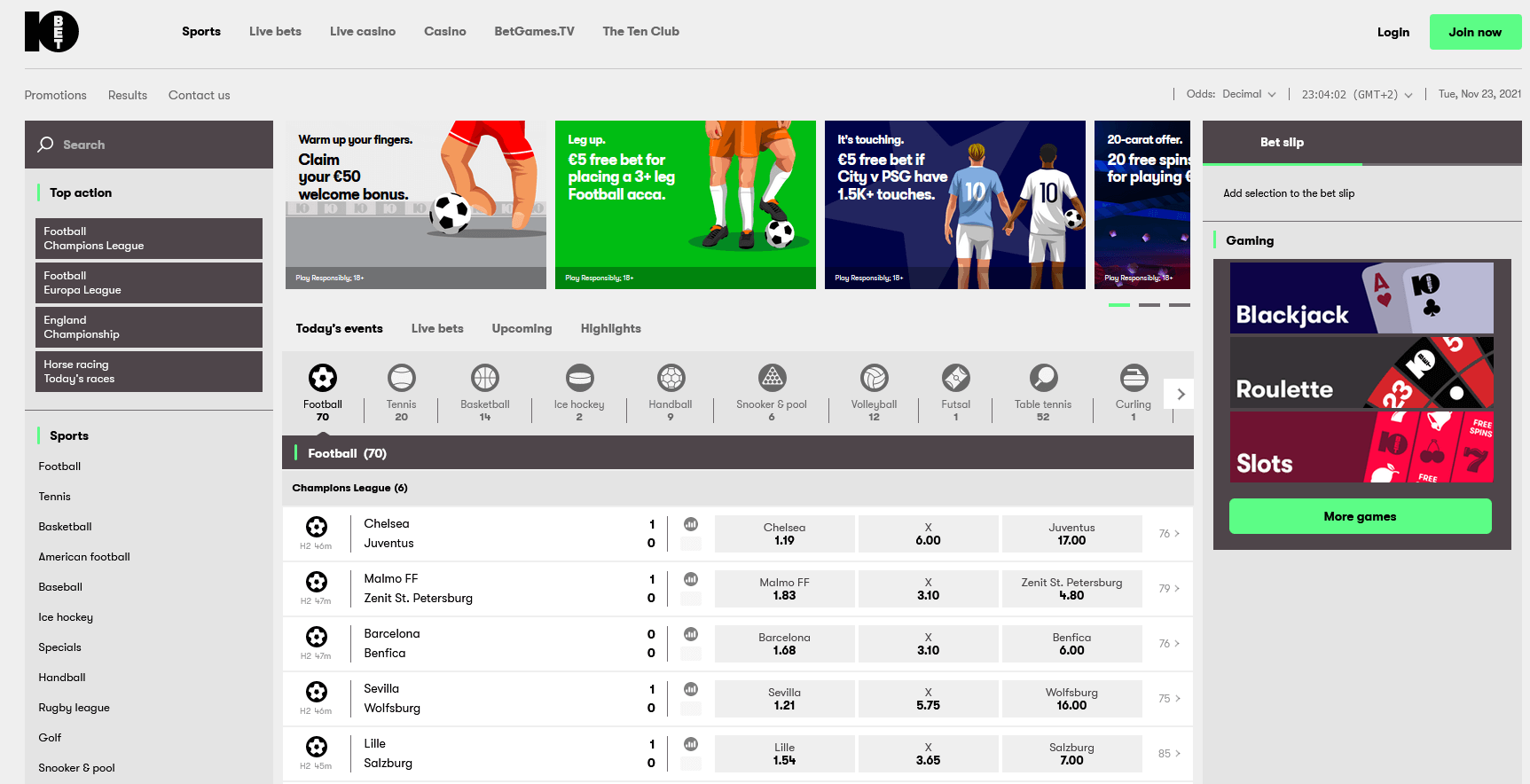
Task: Go to second banner carousel page
Action: [1149, 305]
